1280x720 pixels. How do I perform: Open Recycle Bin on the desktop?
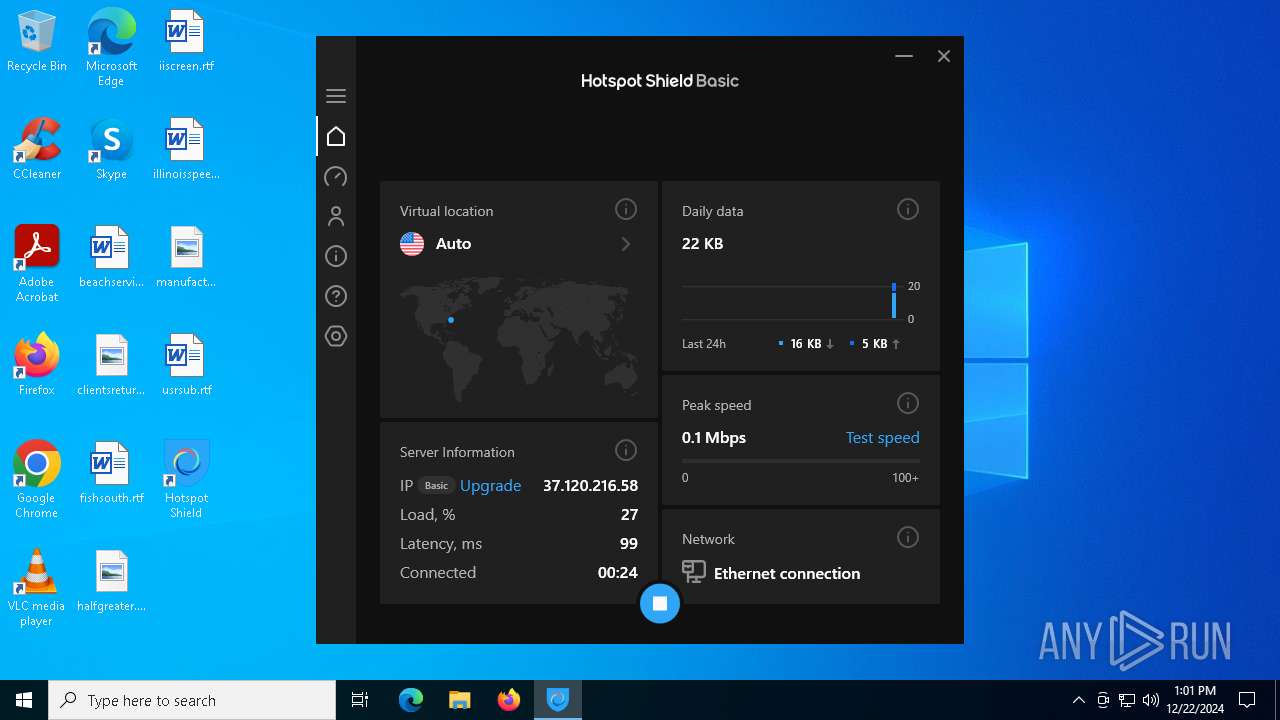[37, 41]
